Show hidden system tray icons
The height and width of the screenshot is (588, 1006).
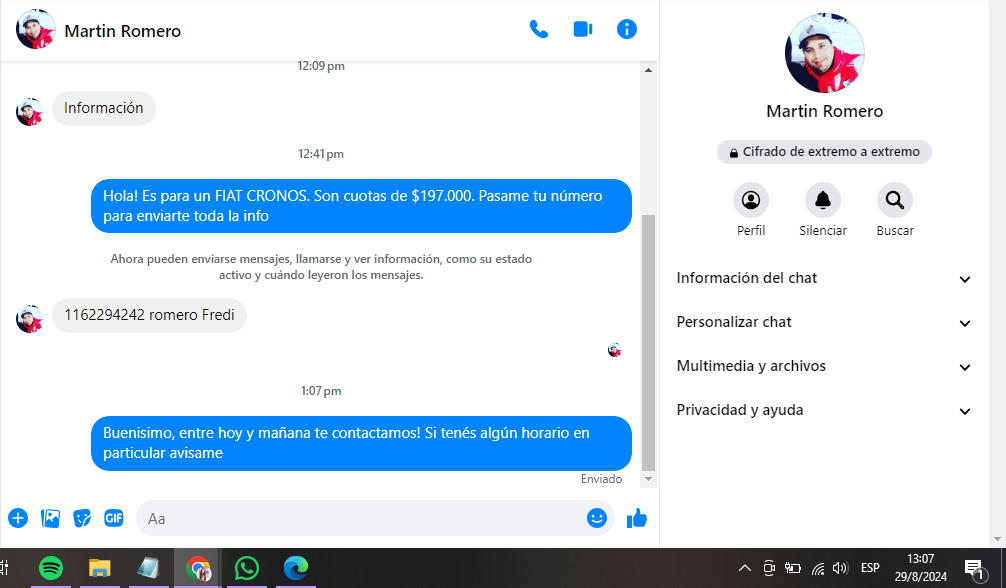744,568
